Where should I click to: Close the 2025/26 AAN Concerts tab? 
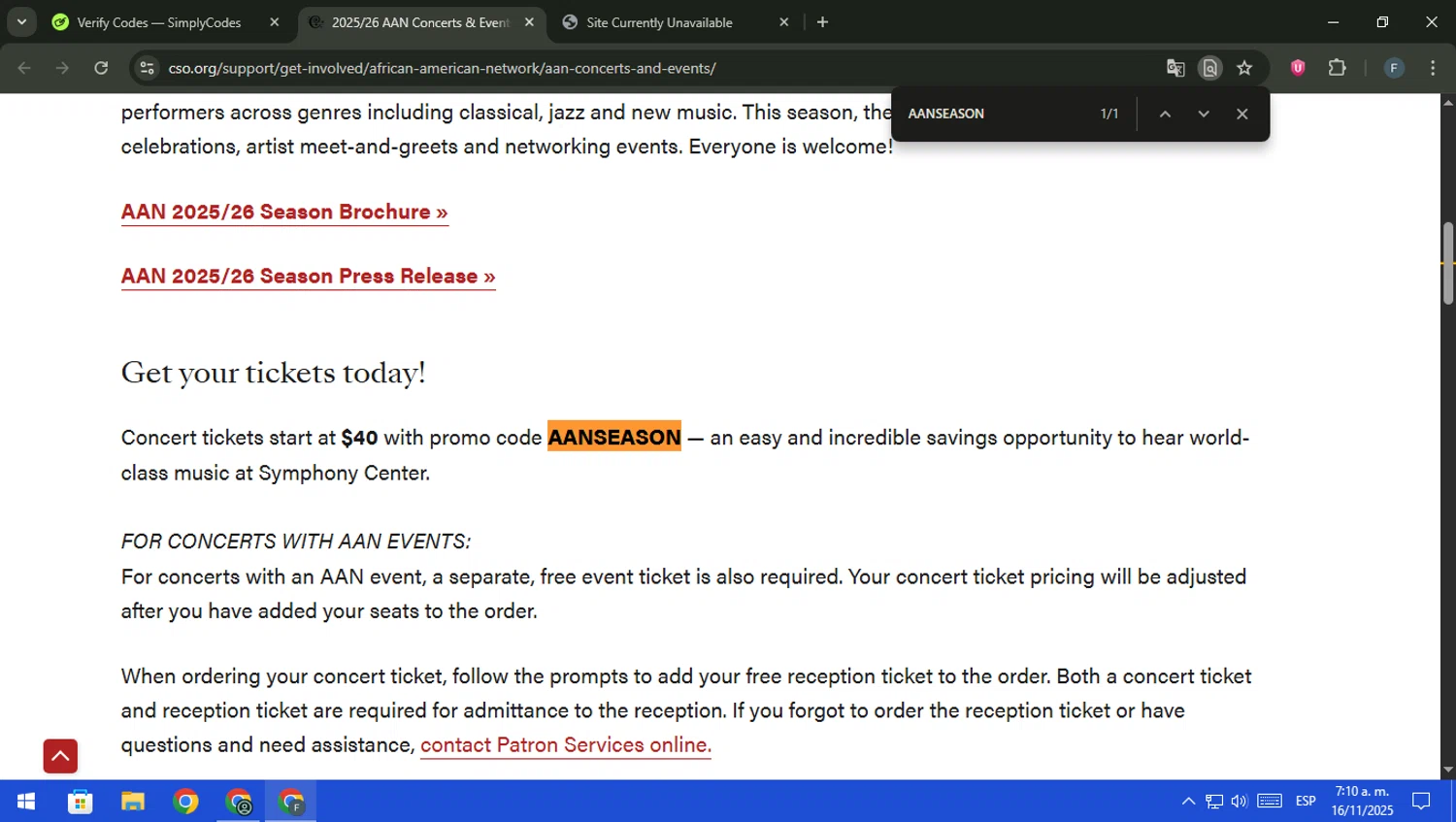pyautogui.click(x=529, y=22)
